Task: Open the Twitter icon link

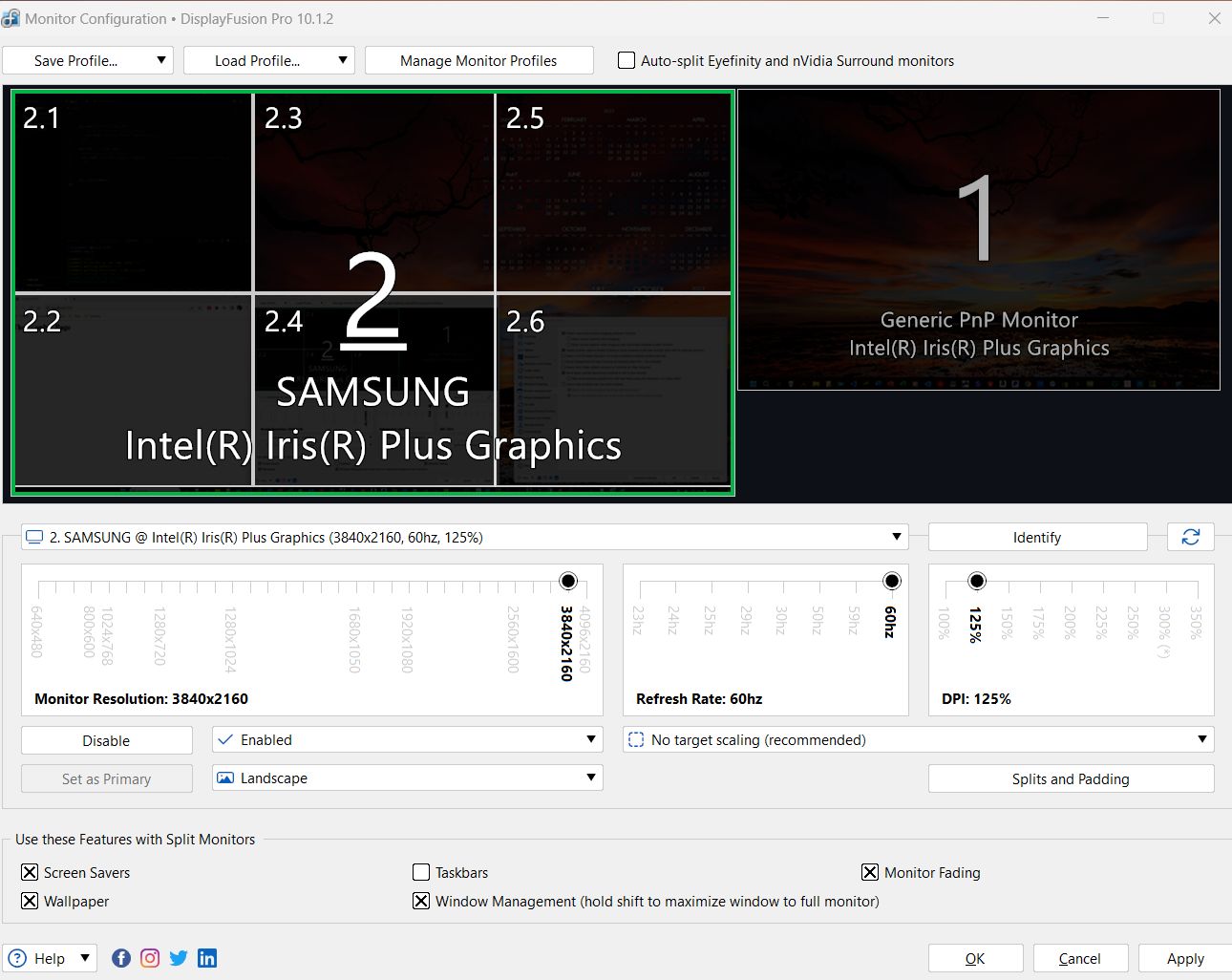Action: [x=179, y=958]
